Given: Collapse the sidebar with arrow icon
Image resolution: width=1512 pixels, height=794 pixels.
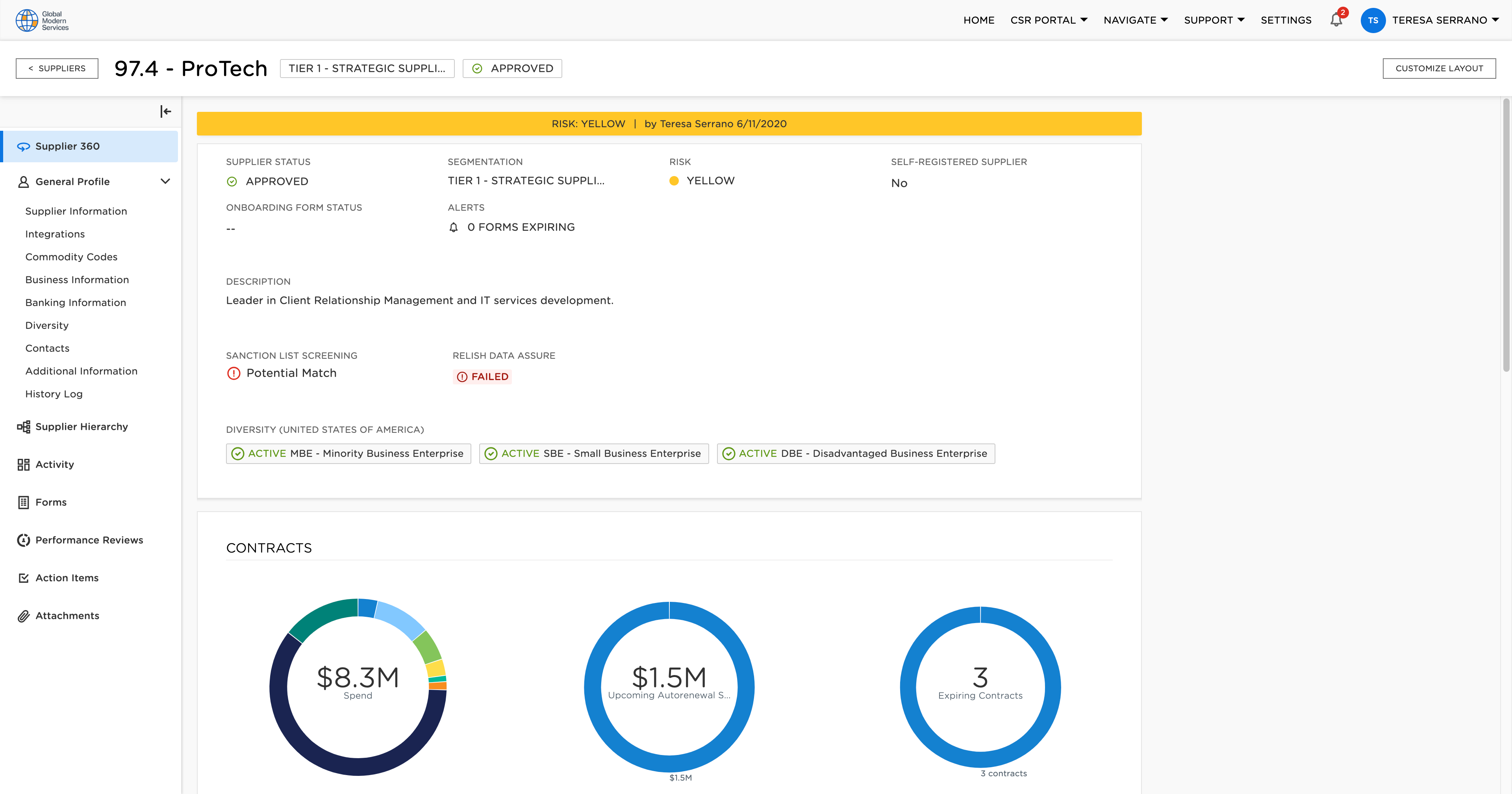Looking at the screenshot, I should [165, 111].
